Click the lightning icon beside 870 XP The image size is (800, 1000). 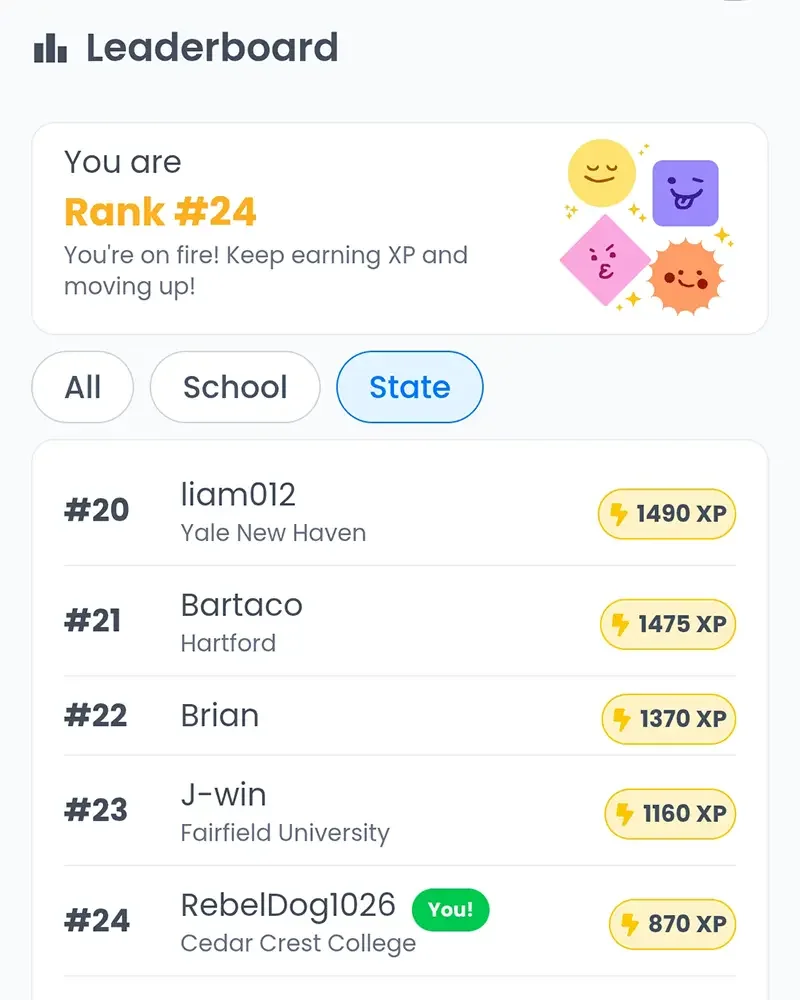click(630, 924)
